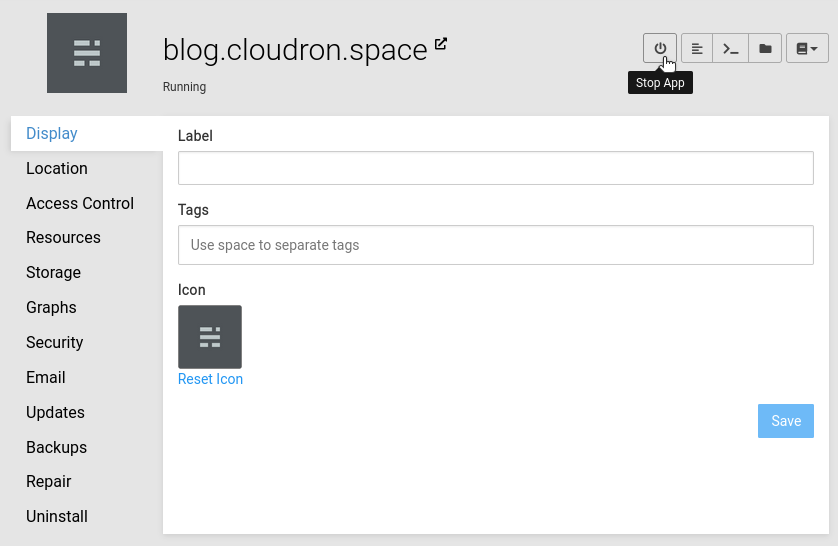Open the app logs icon

tap(697, 48)
